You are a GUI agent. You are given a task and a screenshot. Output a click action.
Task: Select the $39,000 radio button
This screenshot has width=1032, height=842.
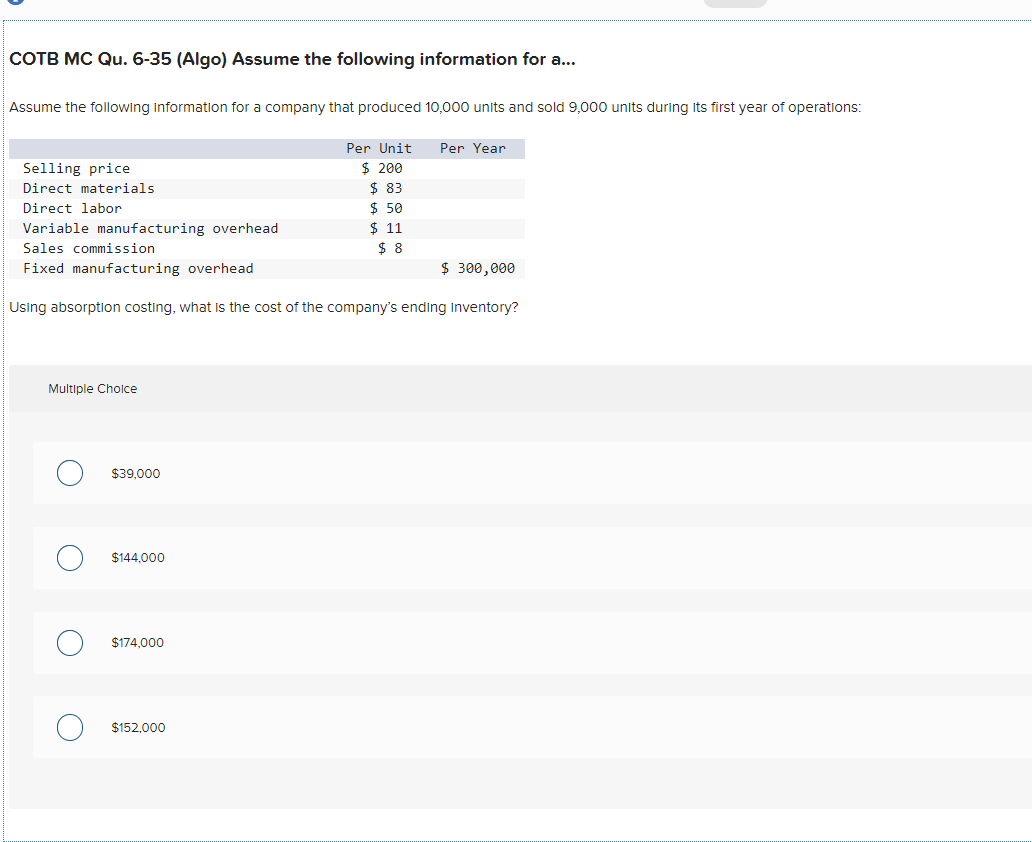(69, 472)
